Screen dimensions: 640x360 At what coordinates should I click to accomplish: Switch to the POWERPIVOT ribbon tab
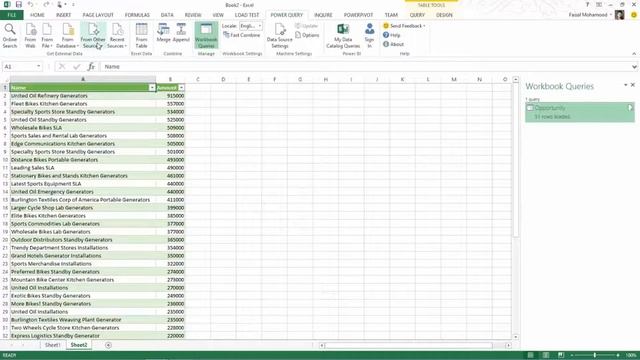coord(358,15)
